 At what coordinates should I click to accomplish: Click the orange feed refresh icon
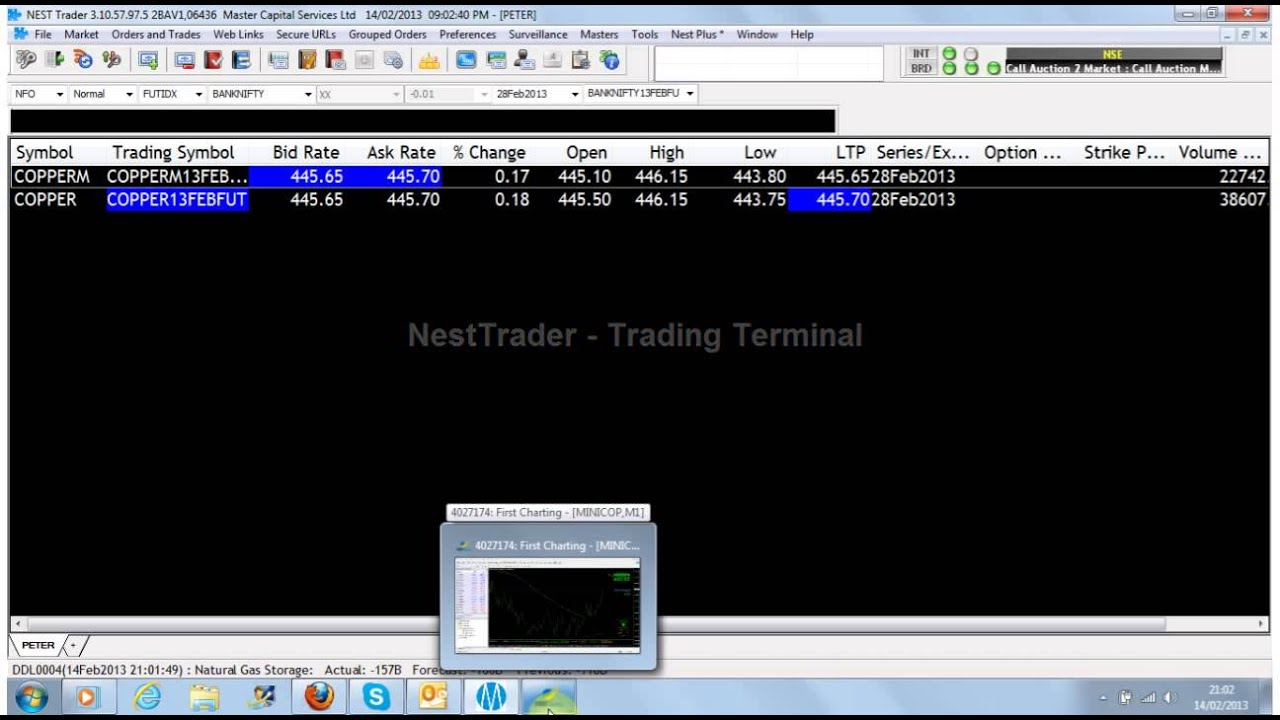(83, 60)
